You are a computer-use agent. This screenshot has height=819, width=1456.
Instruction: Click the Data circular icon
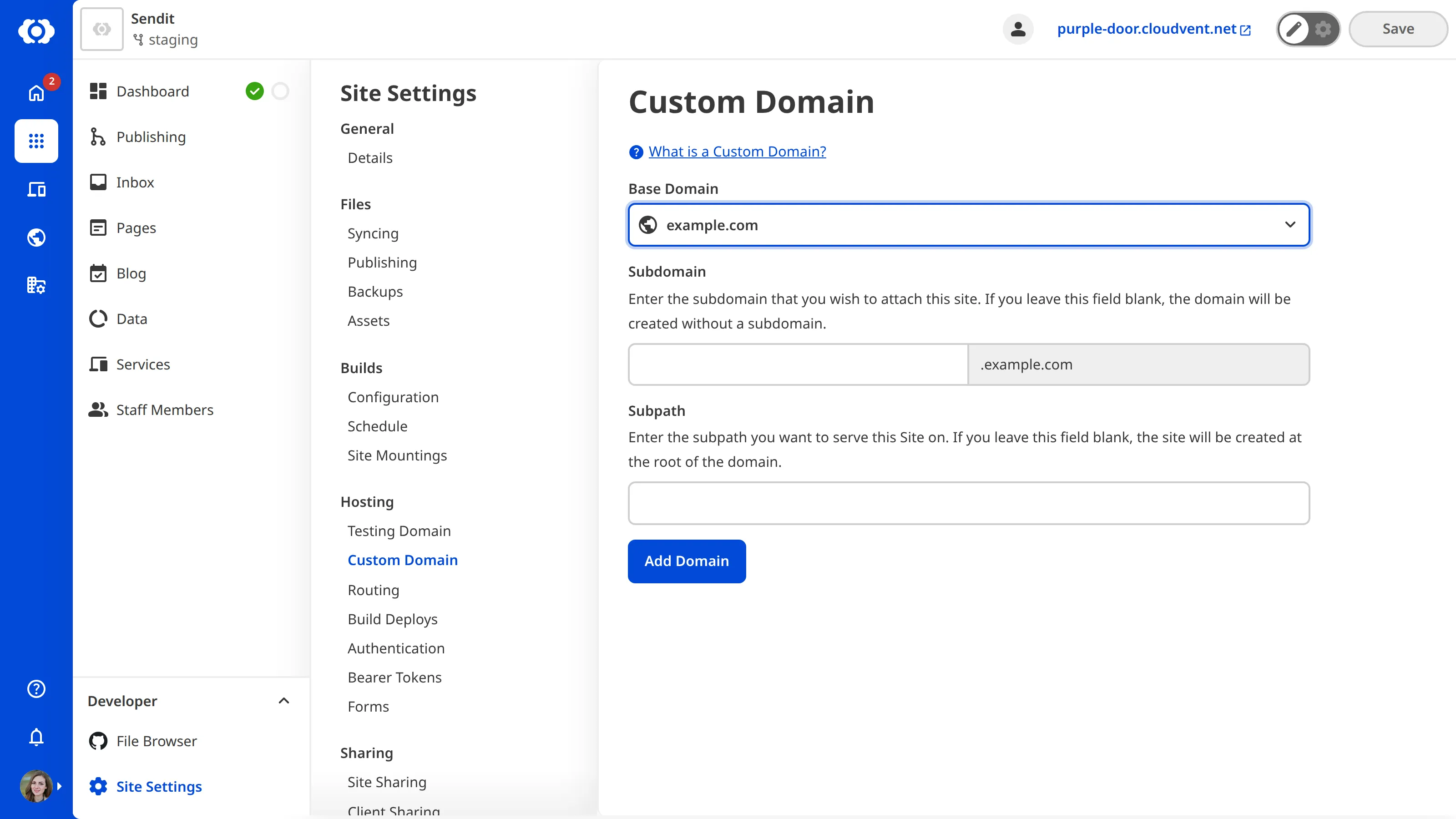click(98, 319)
